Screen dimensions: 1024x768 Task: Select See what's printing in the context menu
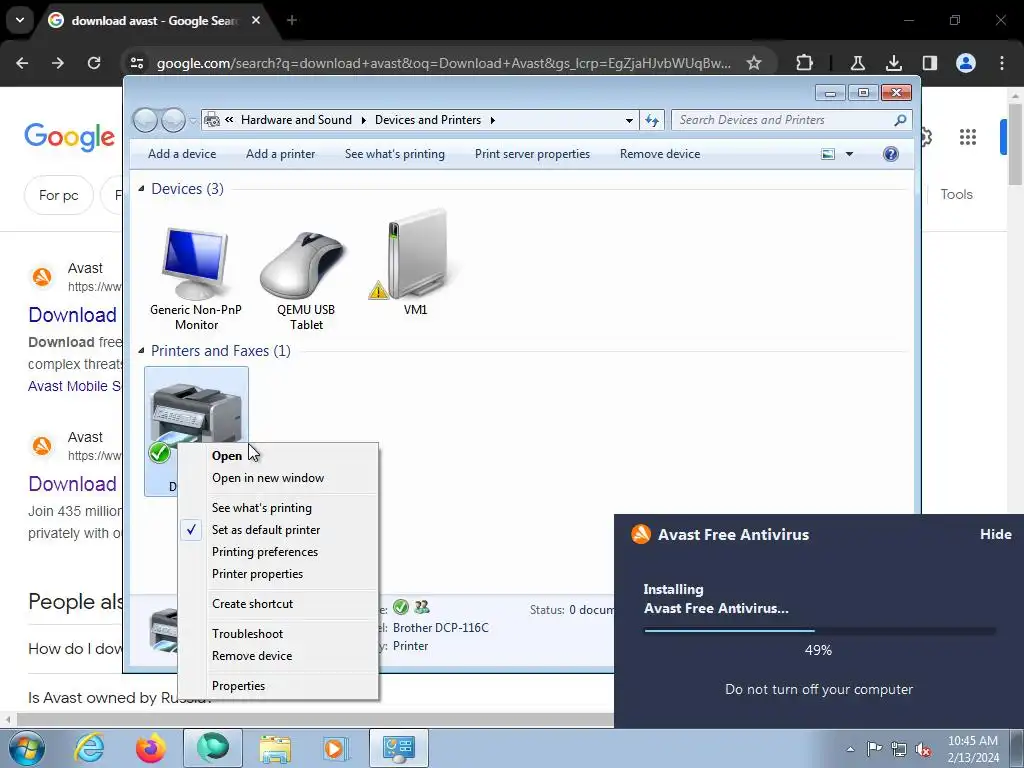click(261, 508)
